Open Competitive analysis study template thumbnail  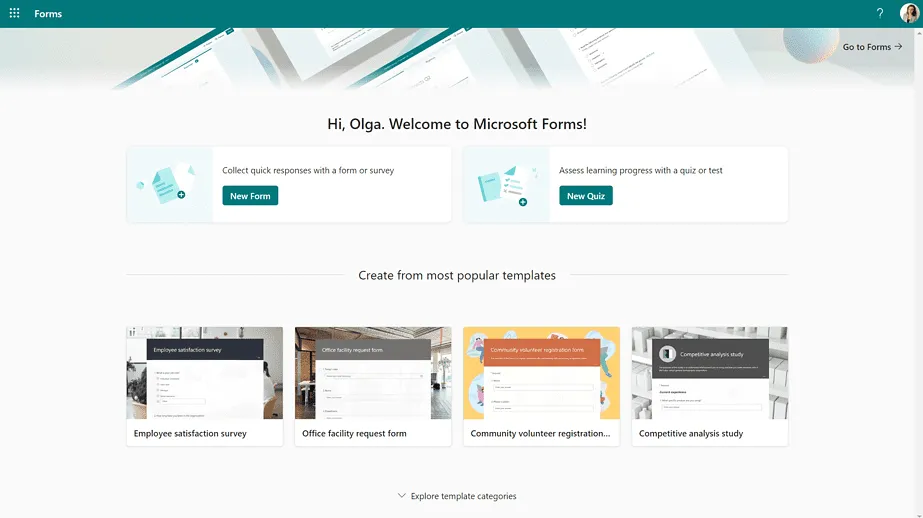710,373
